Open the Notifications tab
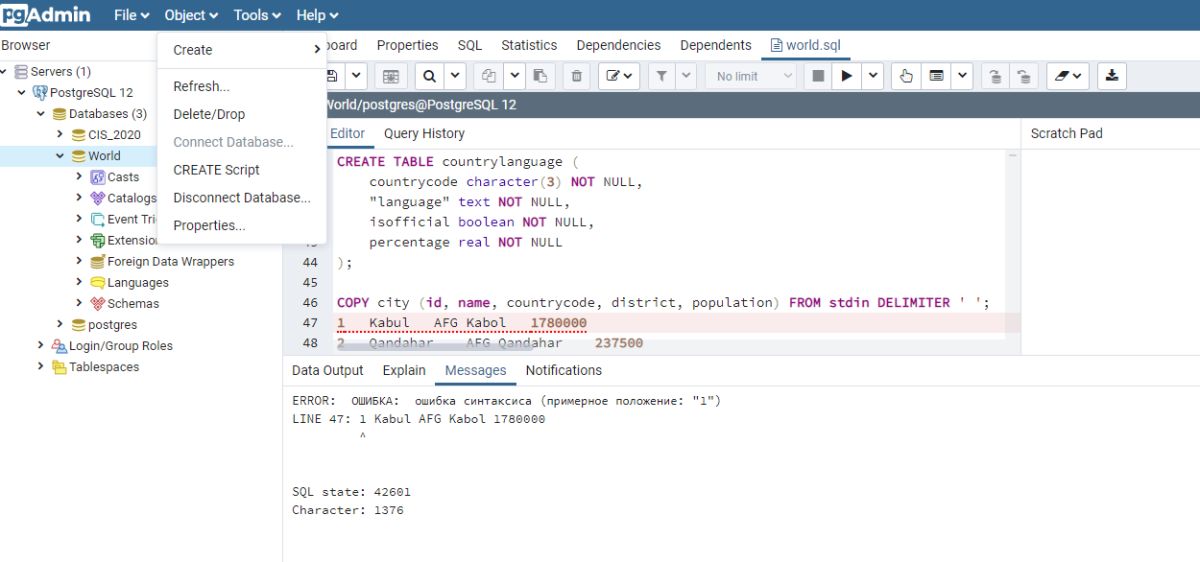Image resolution: width=1200 pixels, height=562 pixels. pos(564,370)
